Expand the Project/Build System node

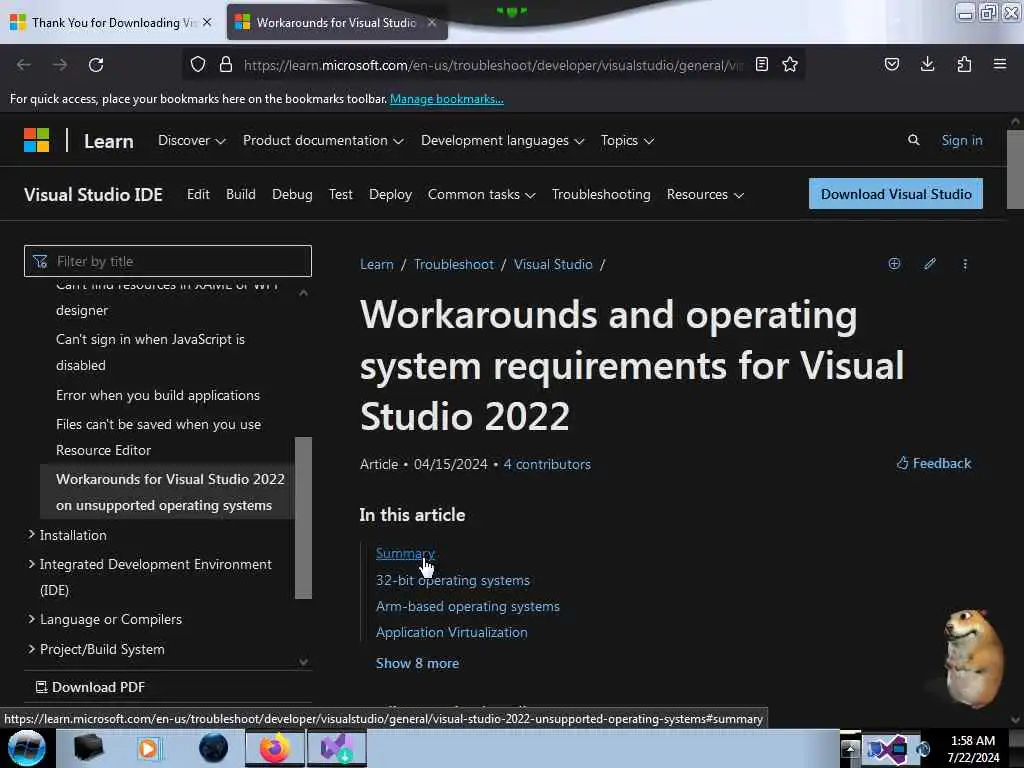31,648
